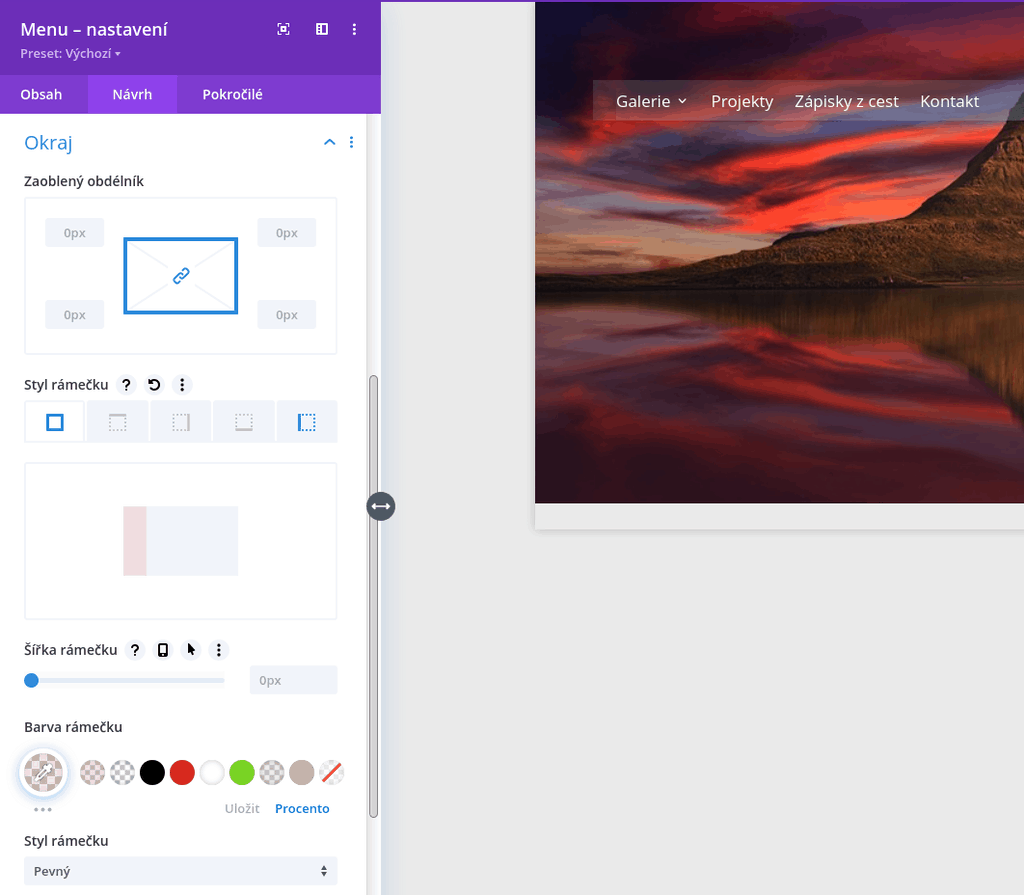Expand the Galerie submenu chevron
The image size is (1024, 895).
(x=682, y=101)
